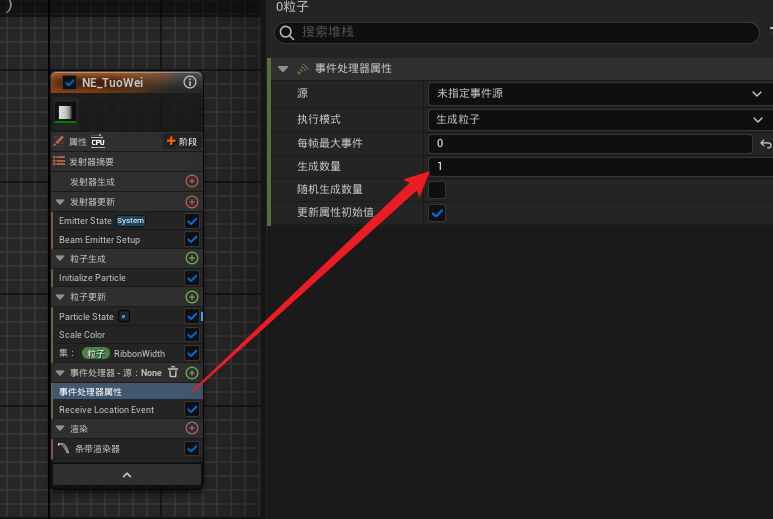Toggle the NE_TuoWei emitter enabled checkbox
773x519 pixels.
point(70,82)
